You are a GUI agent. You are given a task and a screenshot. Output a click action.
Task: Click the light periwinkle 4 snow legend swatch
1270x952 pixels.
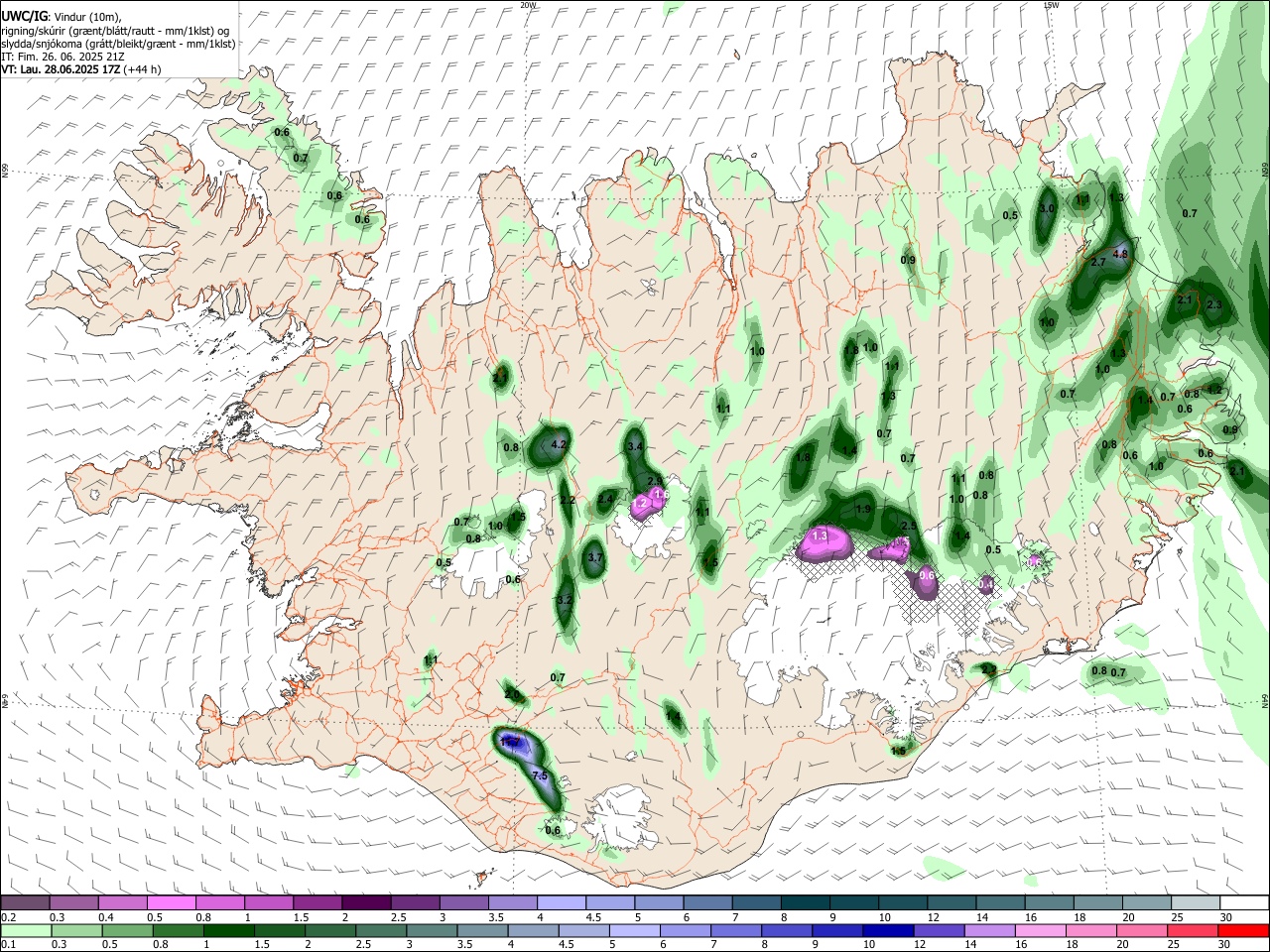click(561, 903)
